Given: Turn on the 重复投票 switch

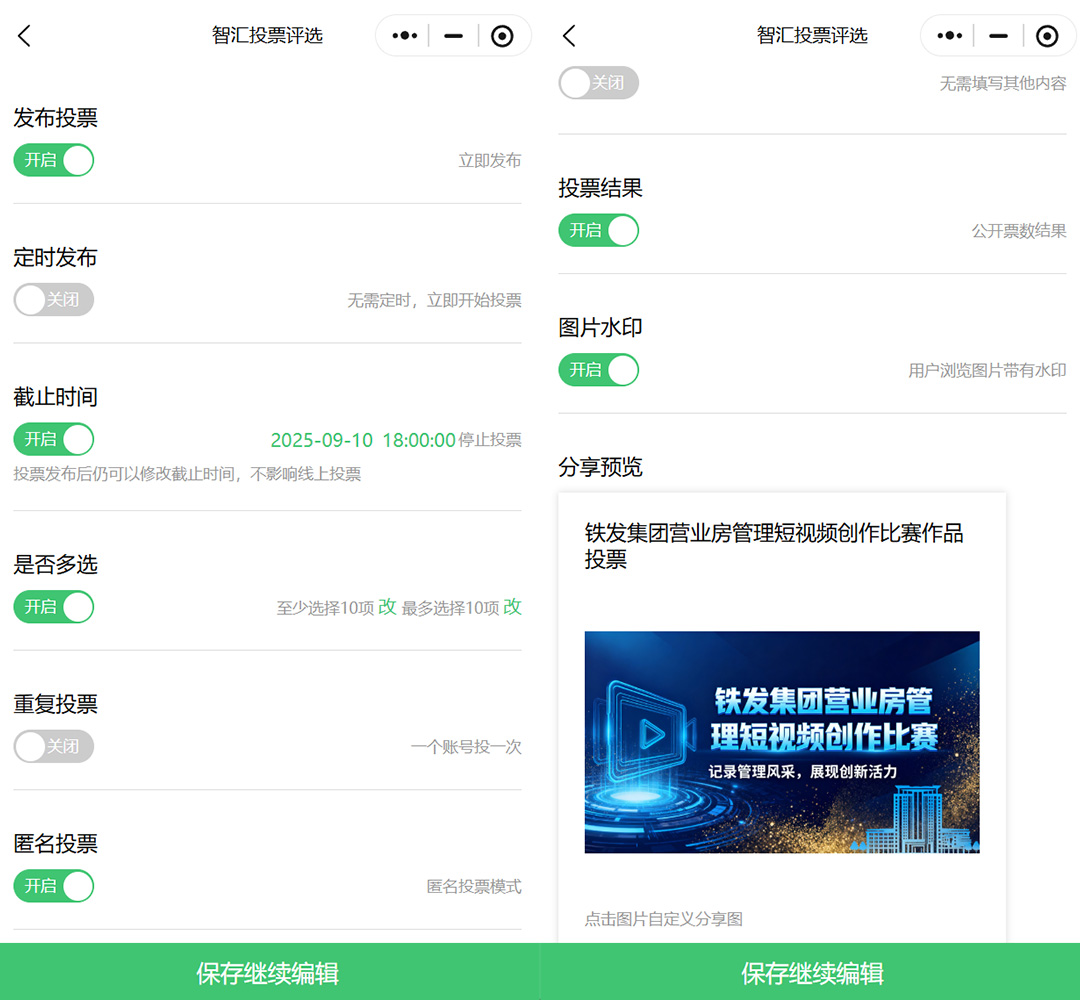Looking at the screenshot, I should pyautogui.click(x=54, y=746).
